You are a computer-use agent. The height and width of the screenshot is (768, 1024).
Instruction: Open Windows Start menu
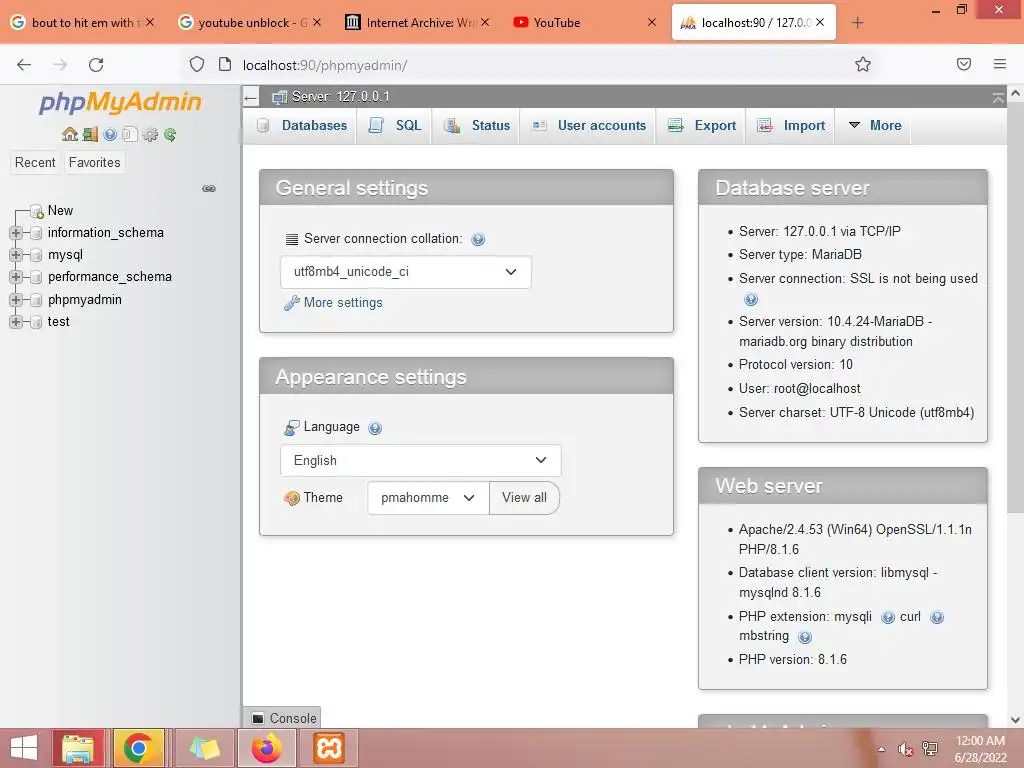24,748
